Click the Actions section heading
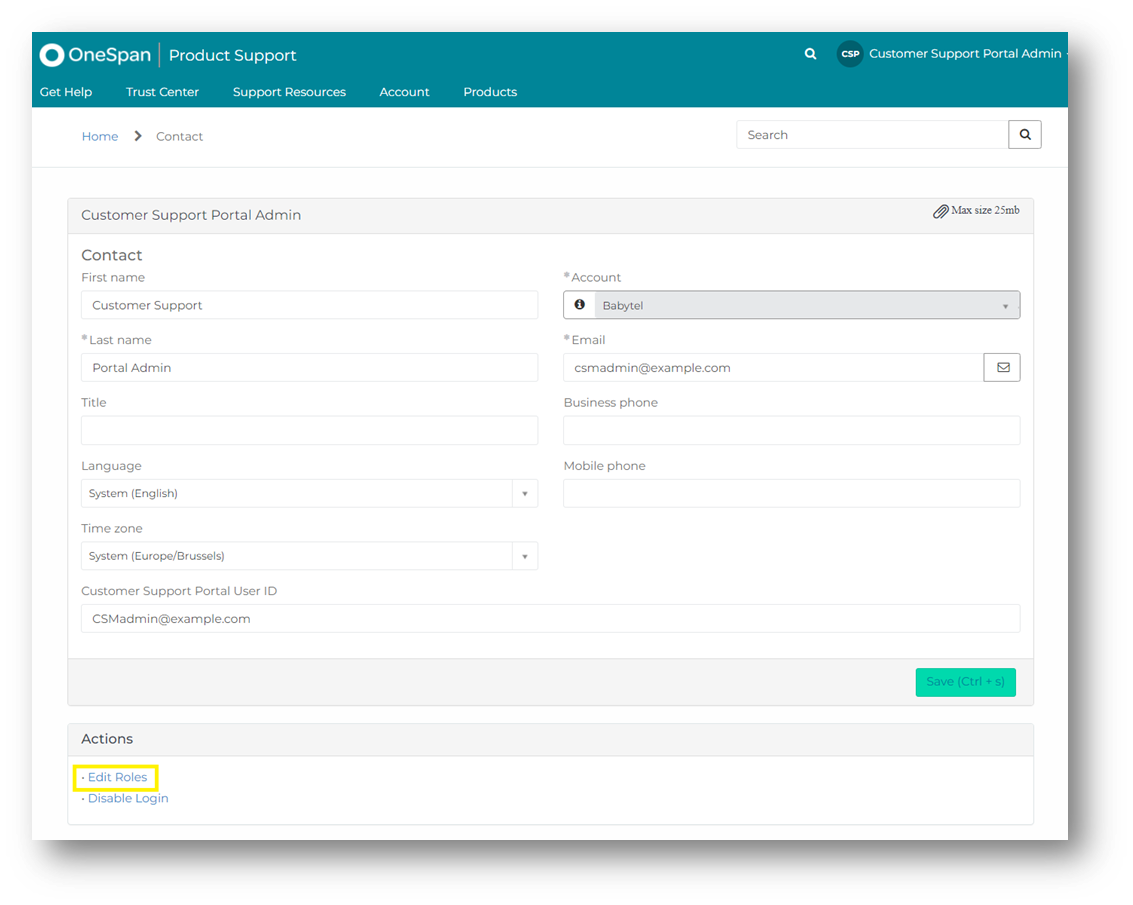1133x905 pixels. 107,739
